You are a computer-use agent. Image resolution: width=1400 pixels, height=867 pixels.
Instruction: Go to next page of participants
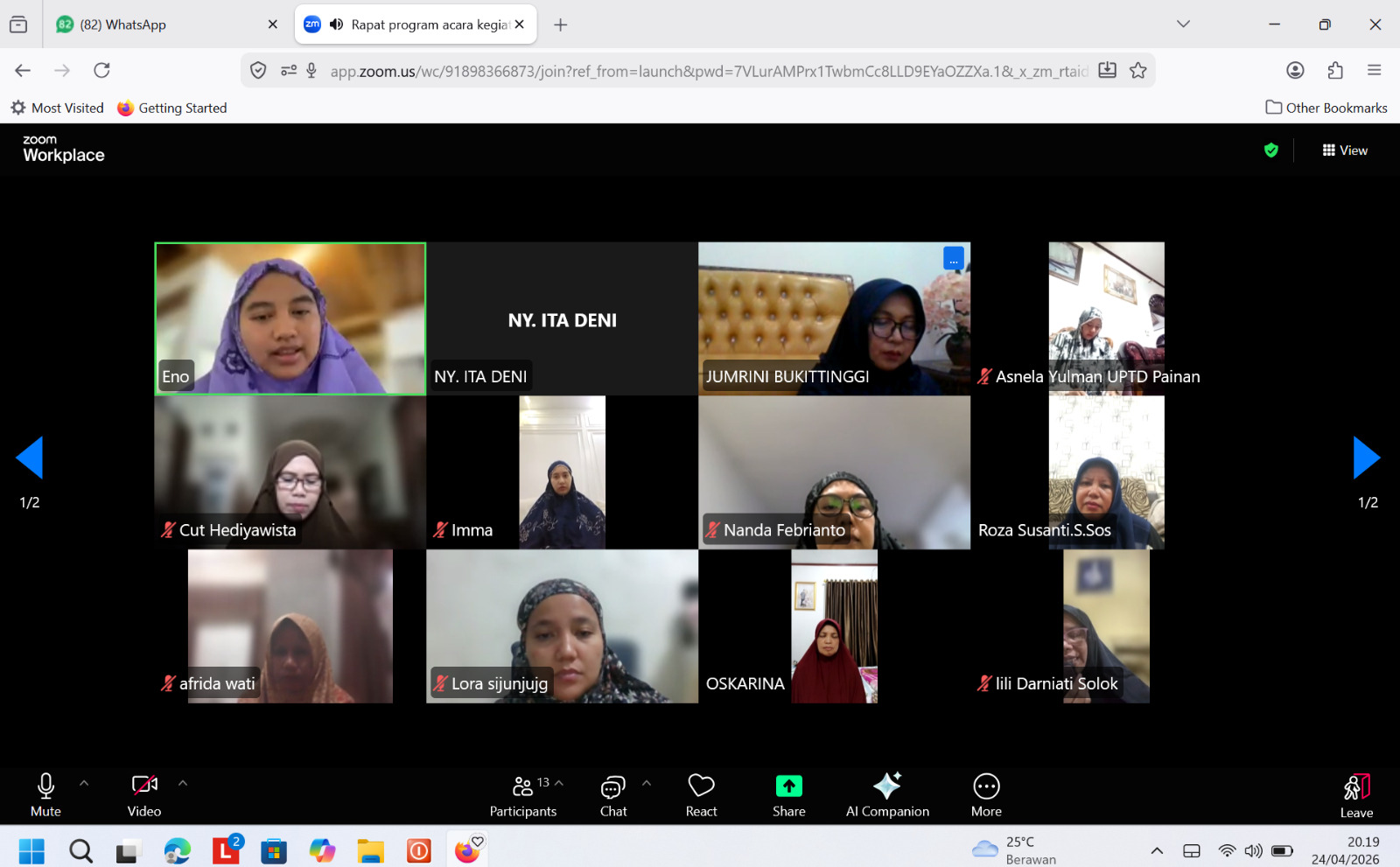pos(1366,458)
